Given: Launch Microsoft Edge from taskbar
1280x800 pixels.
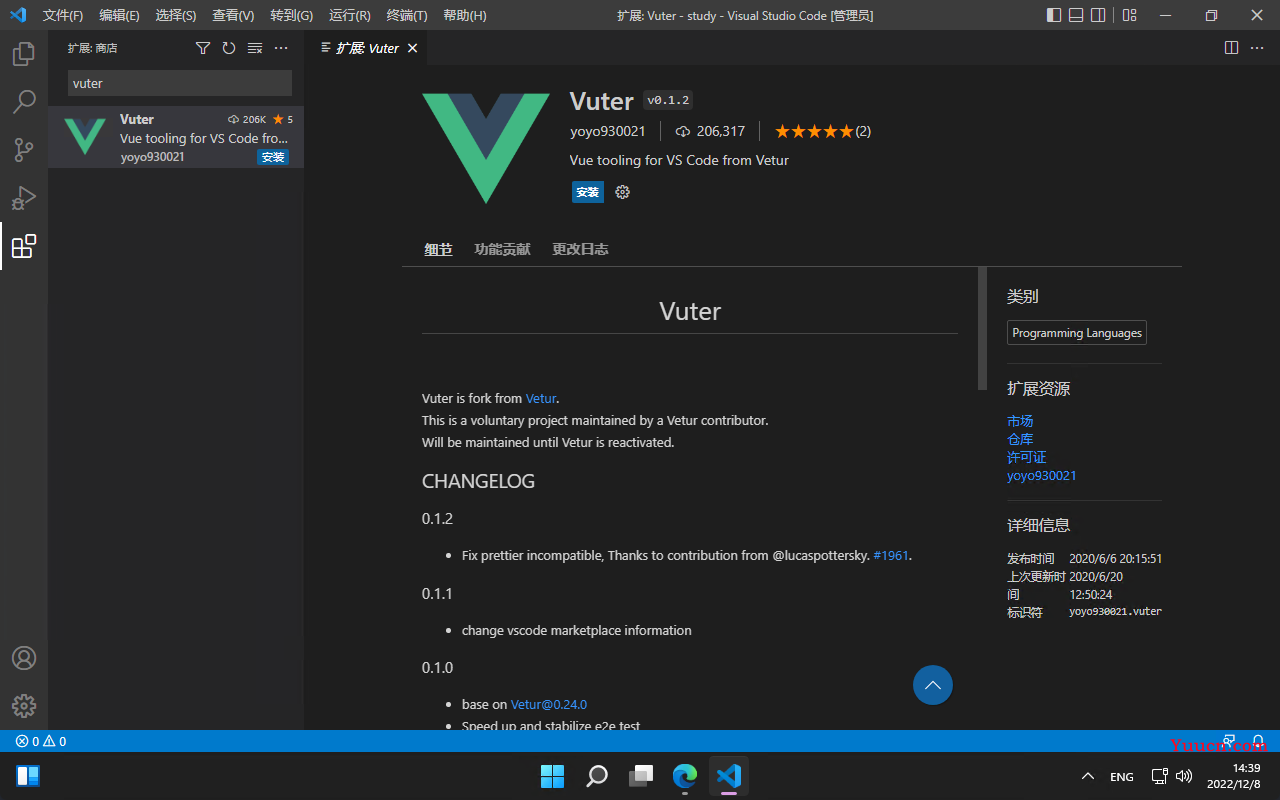Looking at the screenshot, I should tap(684, 776).
